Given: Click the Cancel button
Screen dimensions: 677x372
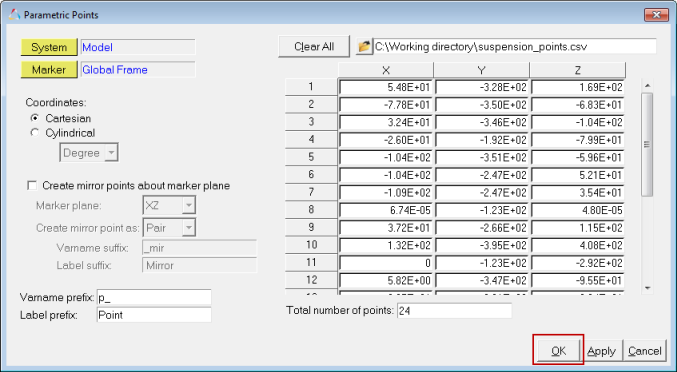Looking at the screenshot, I should click(x=645, y=351).
